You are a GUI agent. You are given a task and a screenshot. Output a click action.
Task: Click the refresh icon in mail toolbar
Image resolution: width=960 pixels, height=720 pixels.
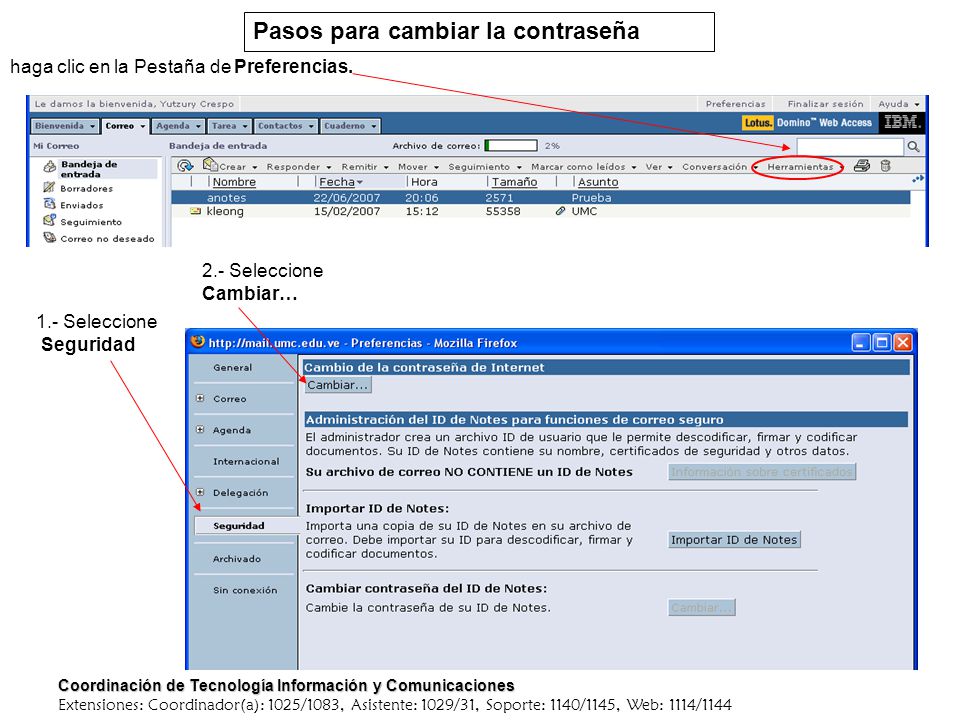tap(185, 165)
